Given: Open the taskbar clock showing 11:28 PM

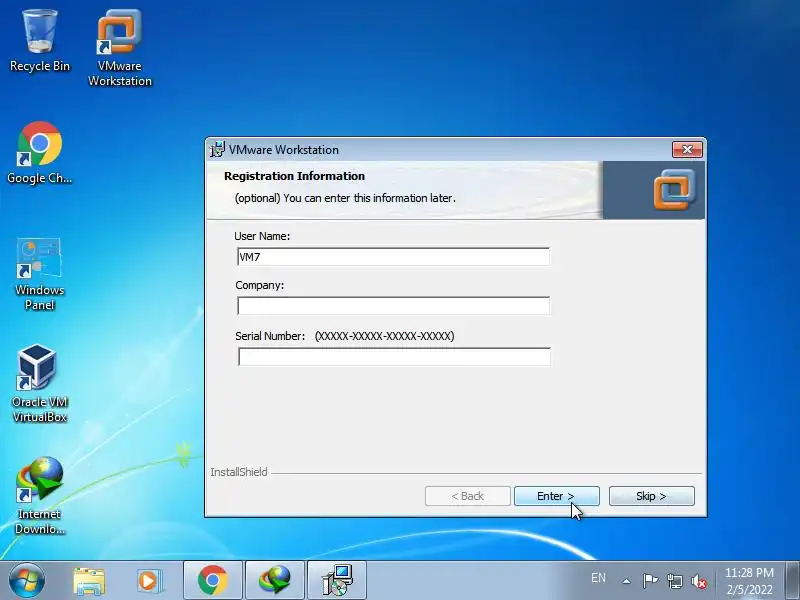Looking at the screenshot, I should pos(749,581).
